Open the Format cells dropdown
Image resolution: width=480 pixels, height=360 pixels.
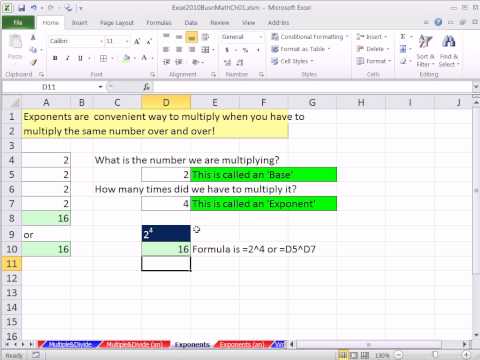pos(374,61)
